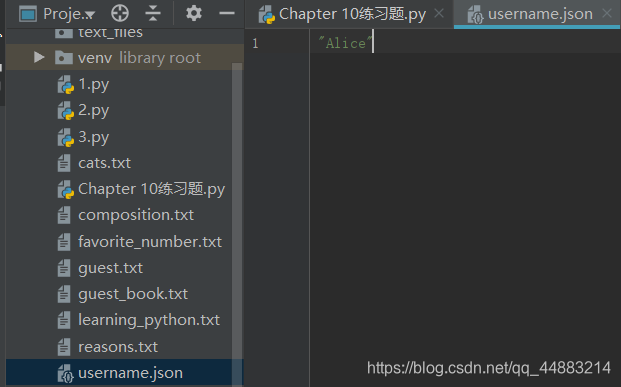Click the Python icon beside 2.py

click(x=65, y=111)
